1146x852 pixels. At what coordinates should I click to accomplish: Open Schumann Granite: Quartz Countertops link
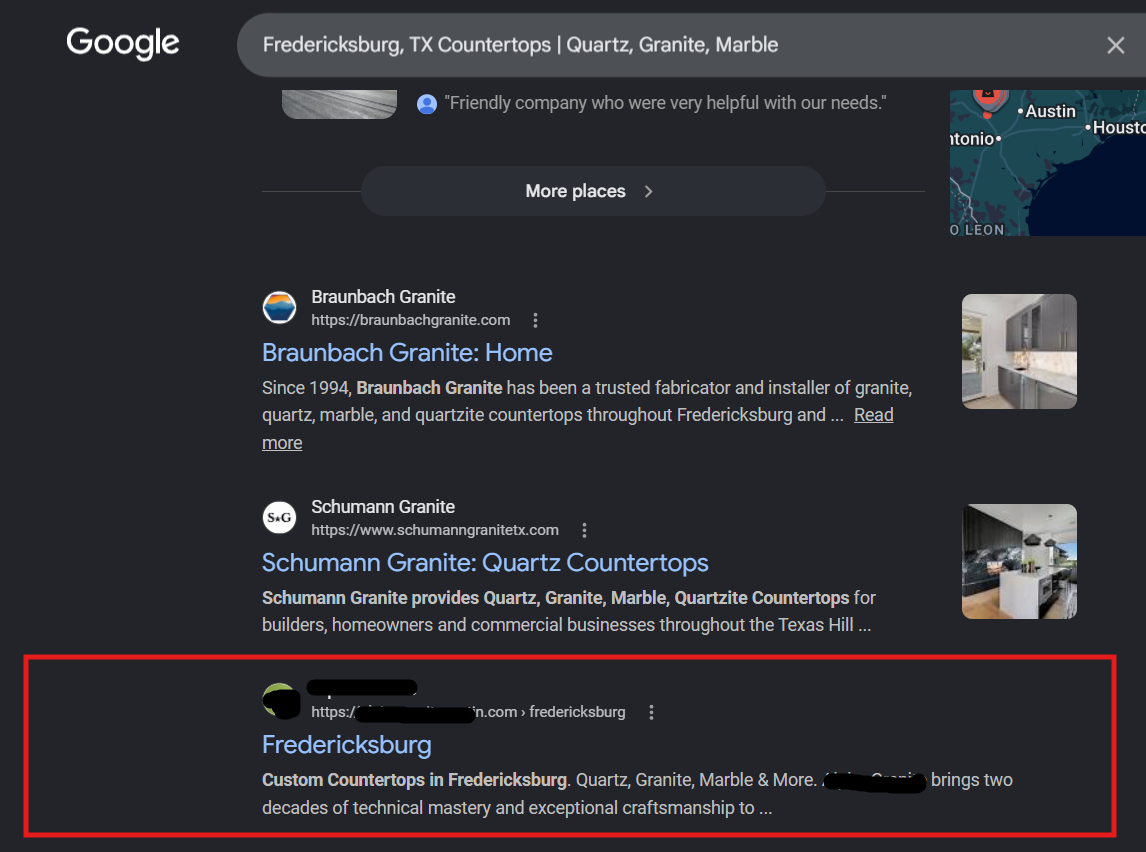click(x=485, y=563)
